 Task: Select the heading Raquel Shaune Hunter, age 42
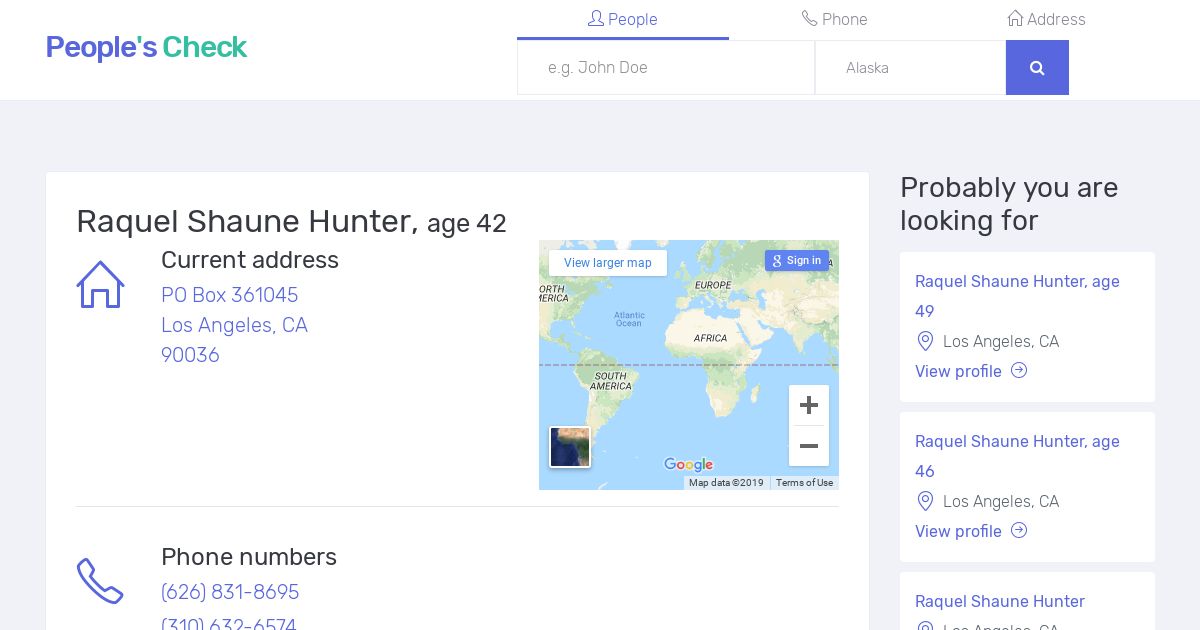point(291,221)
